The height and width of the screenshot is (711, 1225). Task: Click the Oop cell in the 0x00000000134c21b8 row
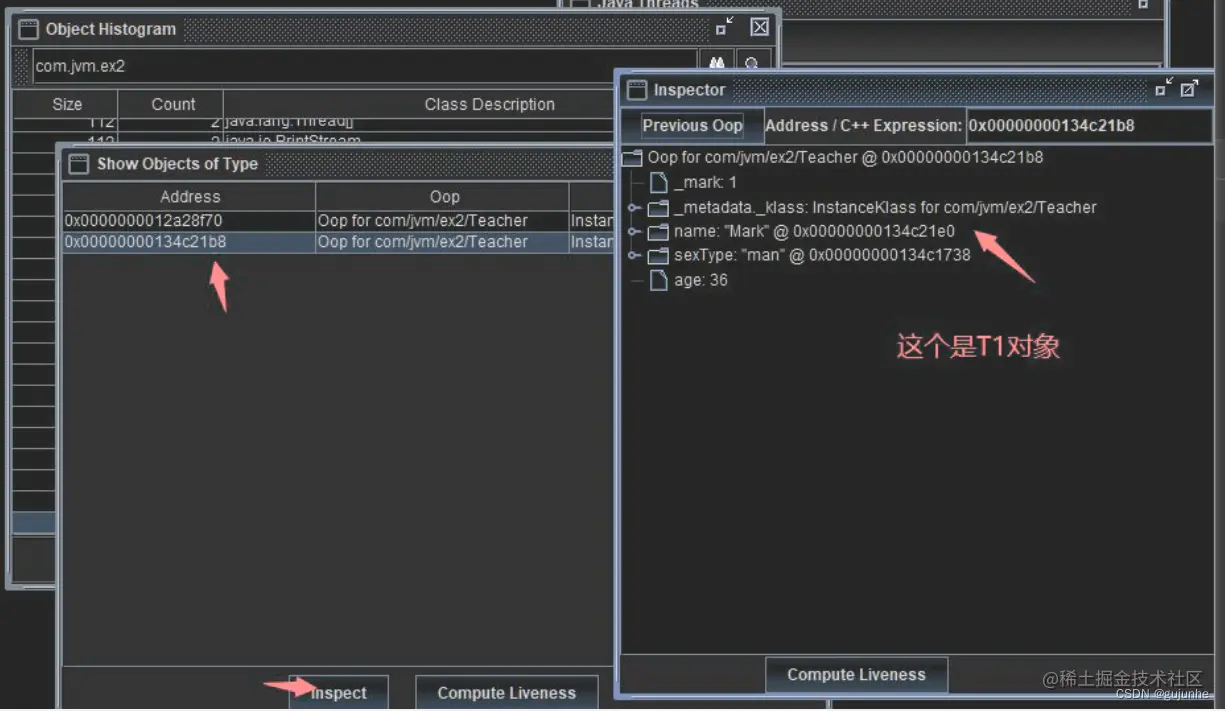(x=442, y=242)
